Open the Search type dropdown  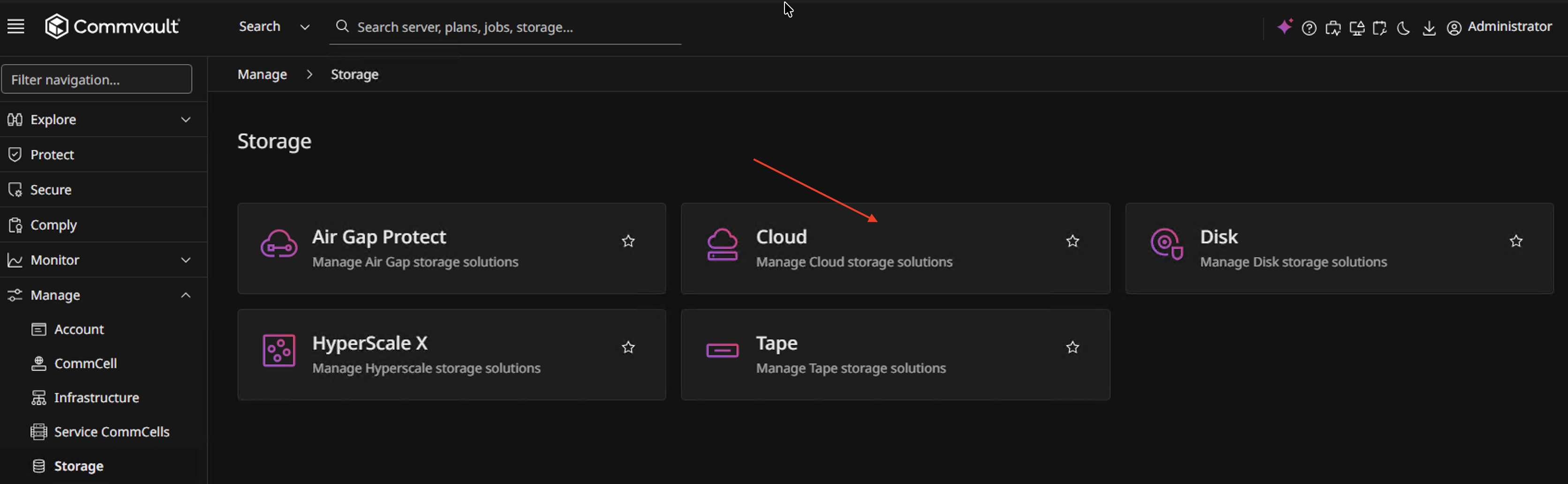click(x=274, y=27)
